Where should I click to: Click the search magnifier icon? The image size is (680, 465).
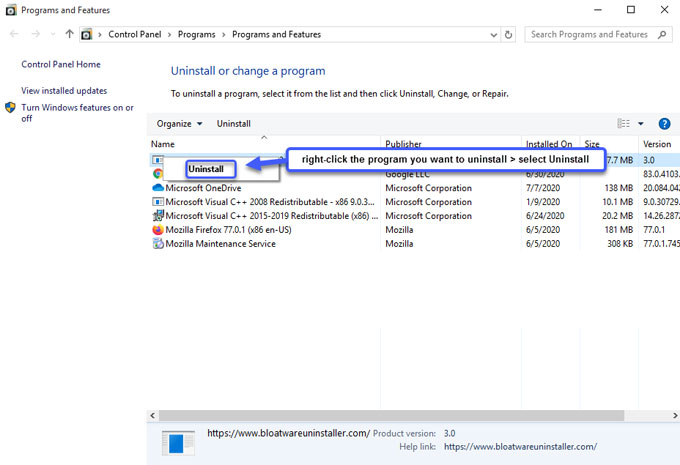(662, 34)
